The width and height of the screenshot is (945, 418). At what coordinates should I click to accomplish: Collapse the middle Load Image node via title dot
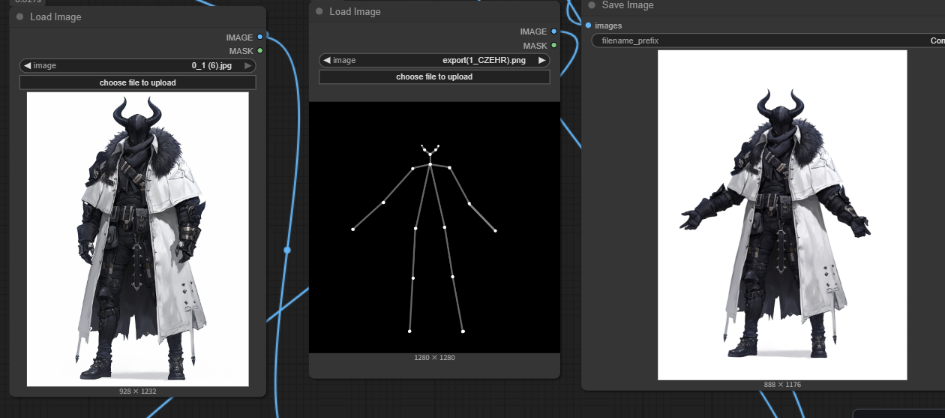point(319,12)
